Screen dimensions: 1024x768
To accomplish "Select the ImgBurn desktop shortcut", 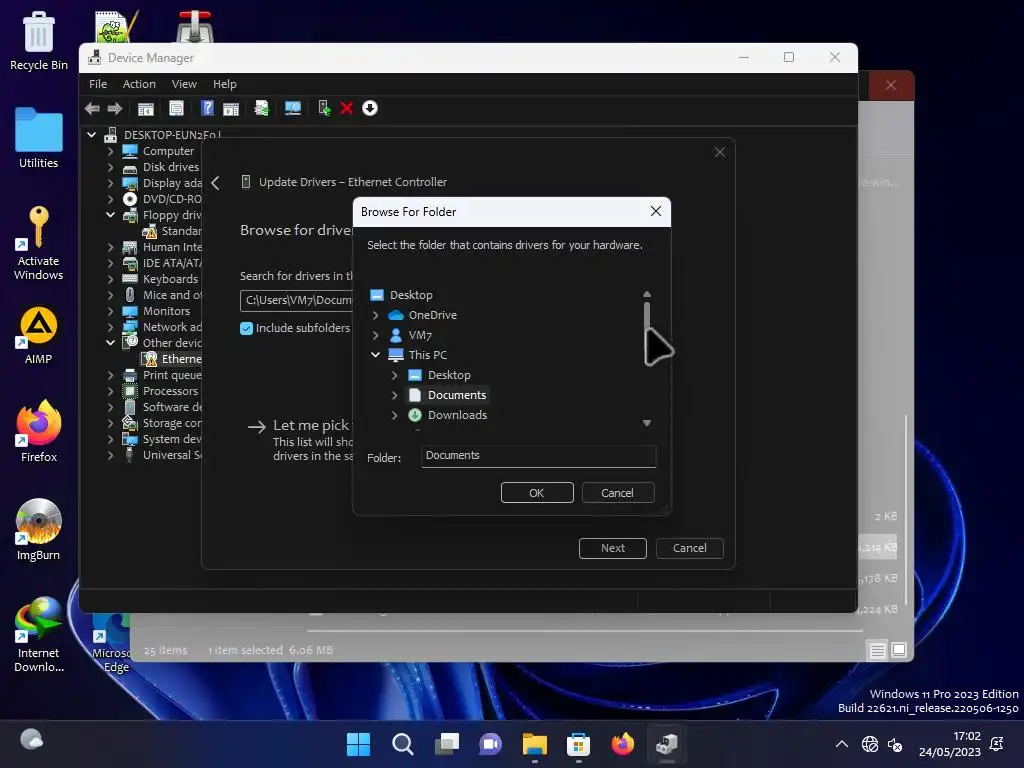I will point(39,529).
